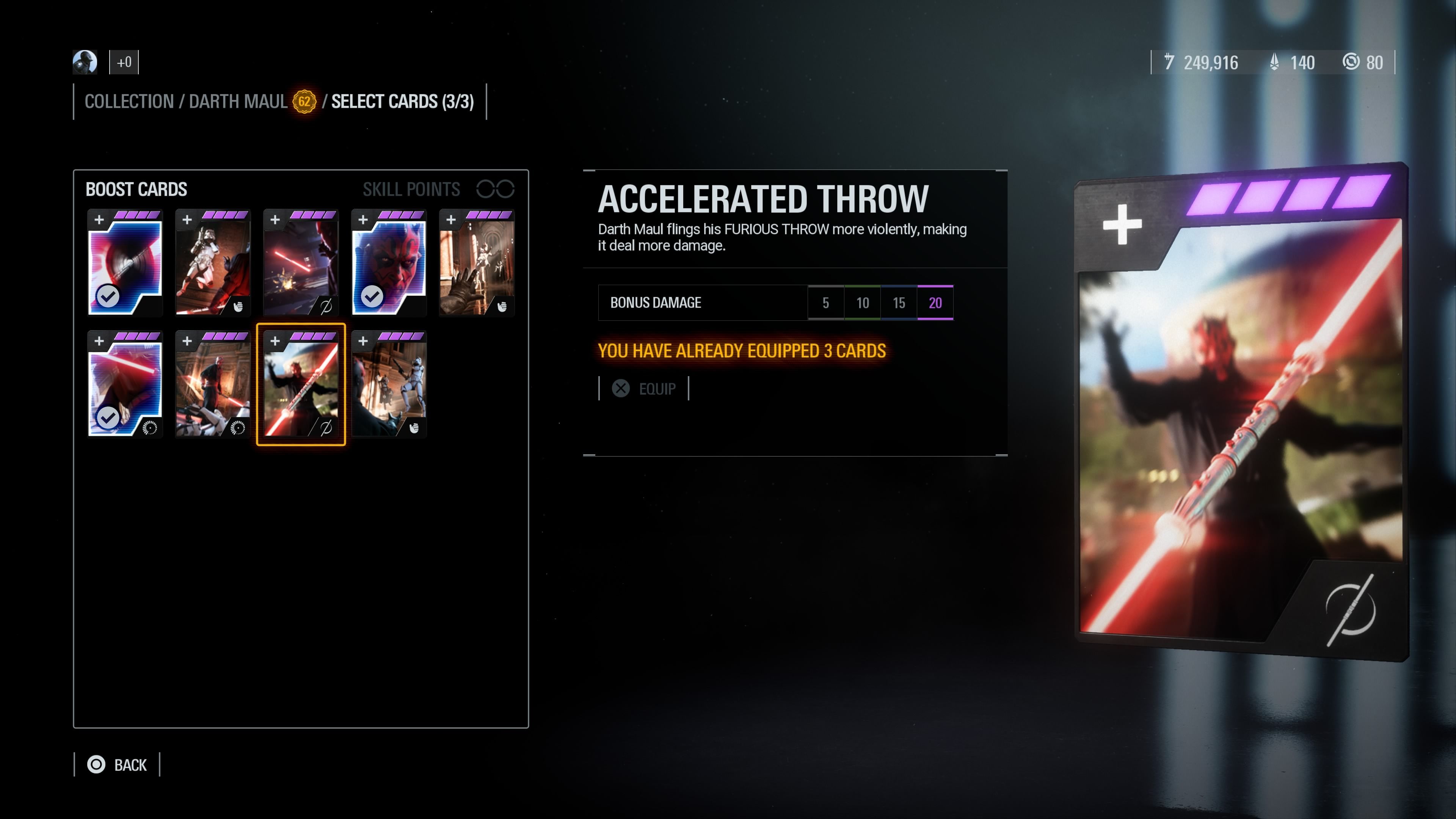Click the Darth Maul level 62 badge

[x=304, y=102]
